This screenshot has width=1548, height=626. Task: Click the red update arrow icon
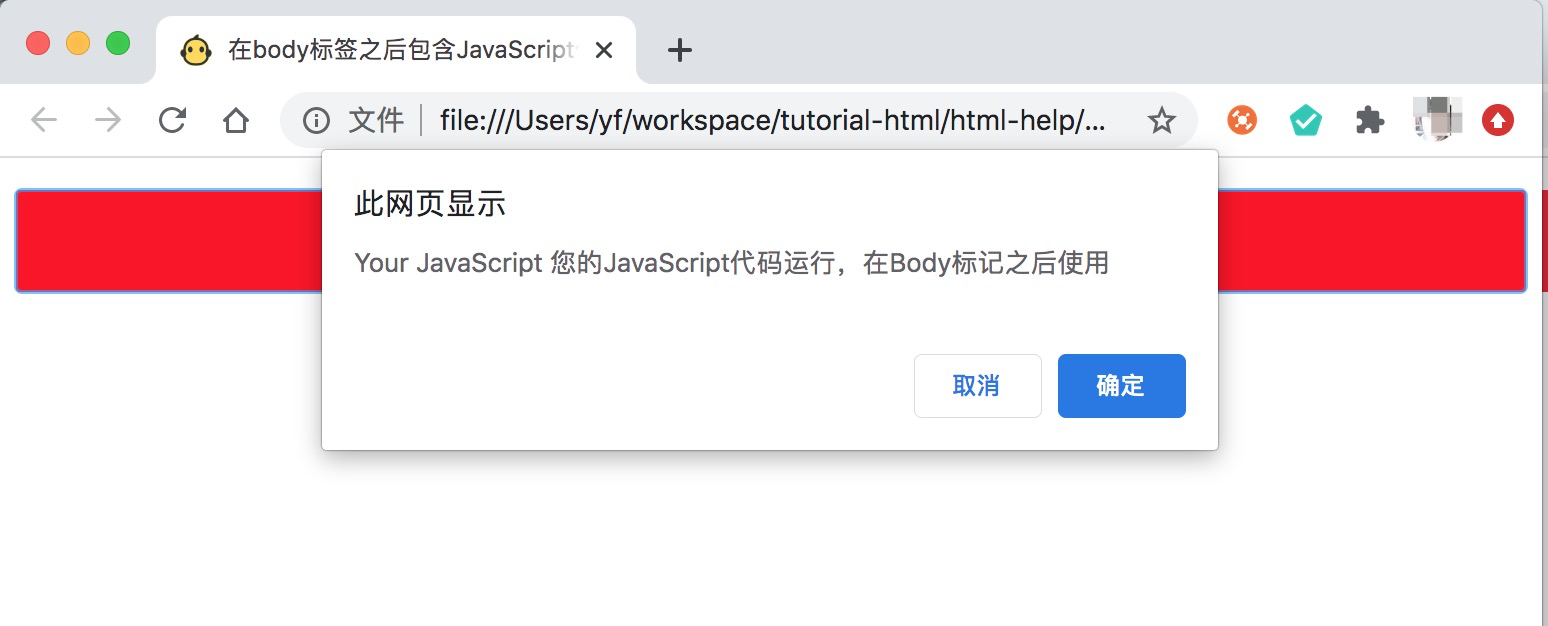coord(1498,121)
